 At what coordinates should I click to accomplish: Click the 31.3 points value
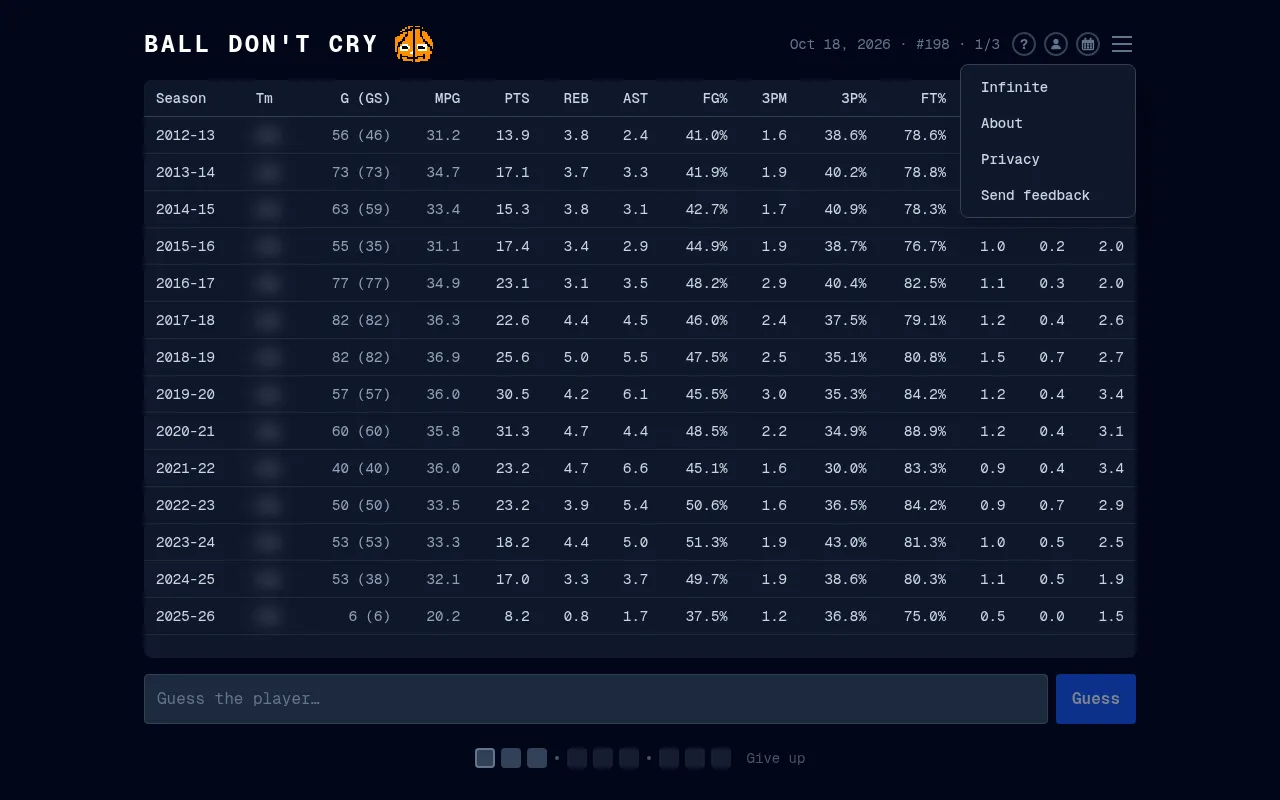[513, 431]
